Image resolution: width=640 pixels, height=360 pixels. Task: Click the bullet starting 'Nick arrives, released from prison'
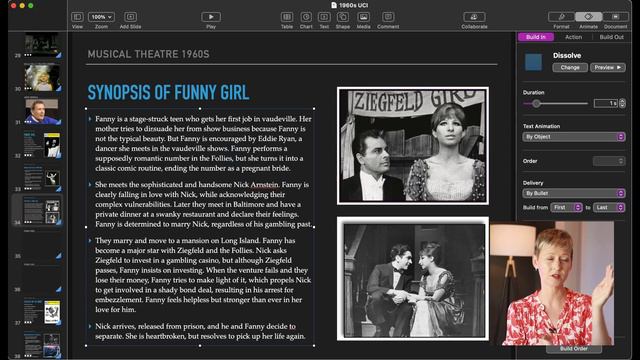coord(200,331)
